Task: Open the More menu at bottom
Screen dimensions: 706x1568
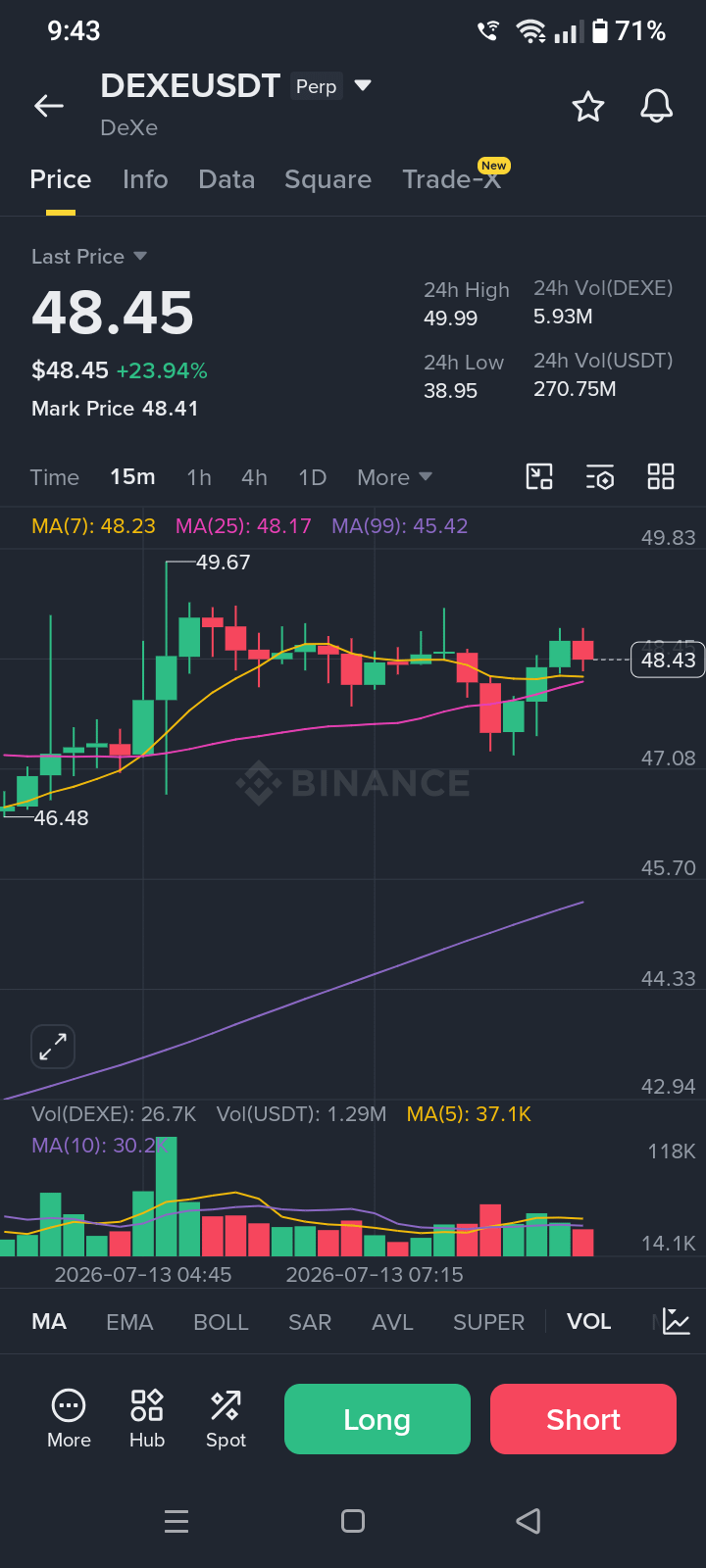Action: click(69, 1418)
